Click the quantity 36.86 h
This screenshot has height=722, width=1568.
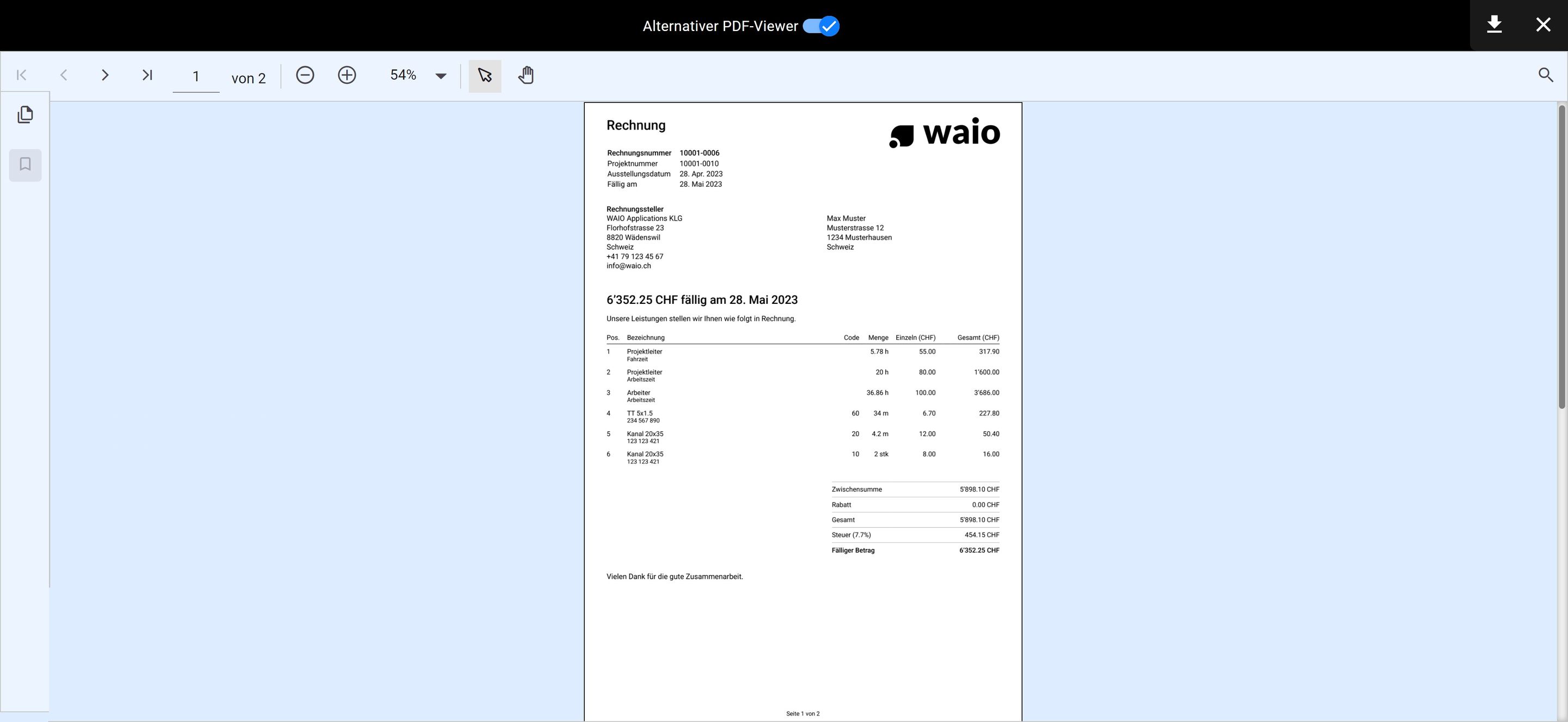point(877,393)
